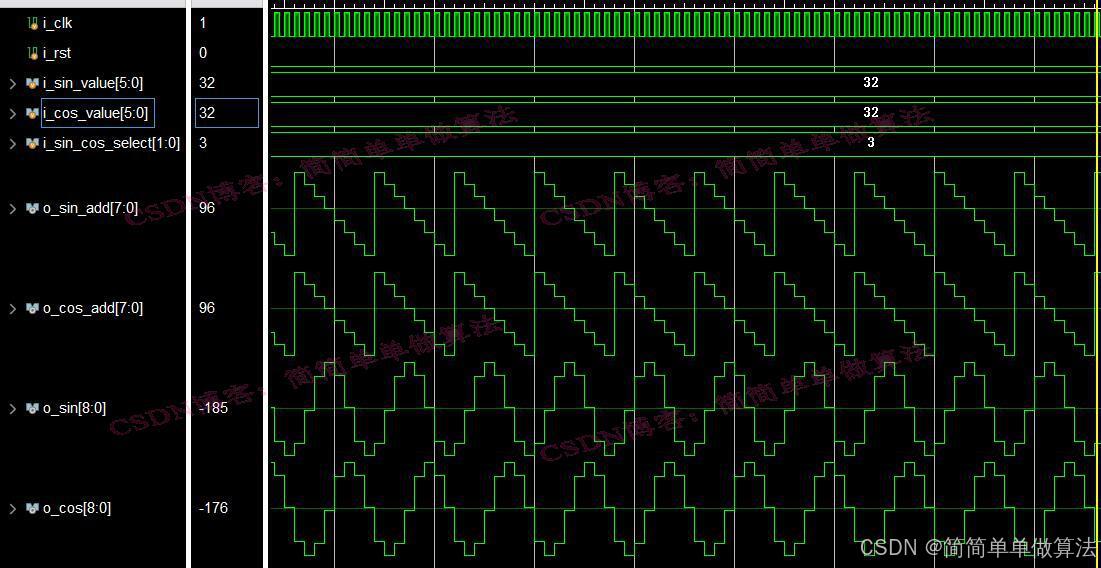This screenshot has height=568, width=1101.
Task: Select the o_sin_add[7:0] signal name
Action: [x=91, y=209]
